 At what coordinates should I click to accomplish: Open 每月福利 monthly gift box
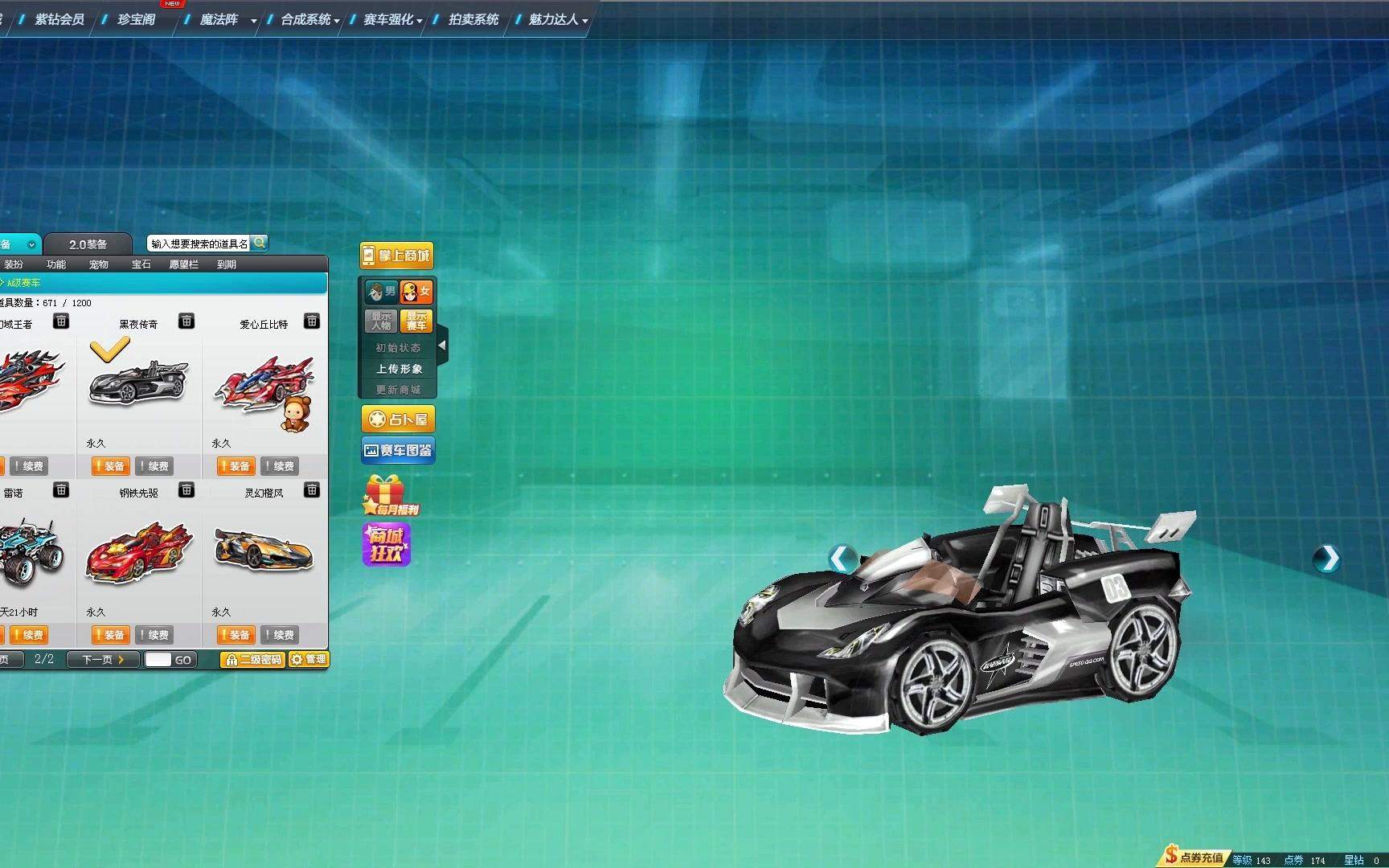coord(389,495)
